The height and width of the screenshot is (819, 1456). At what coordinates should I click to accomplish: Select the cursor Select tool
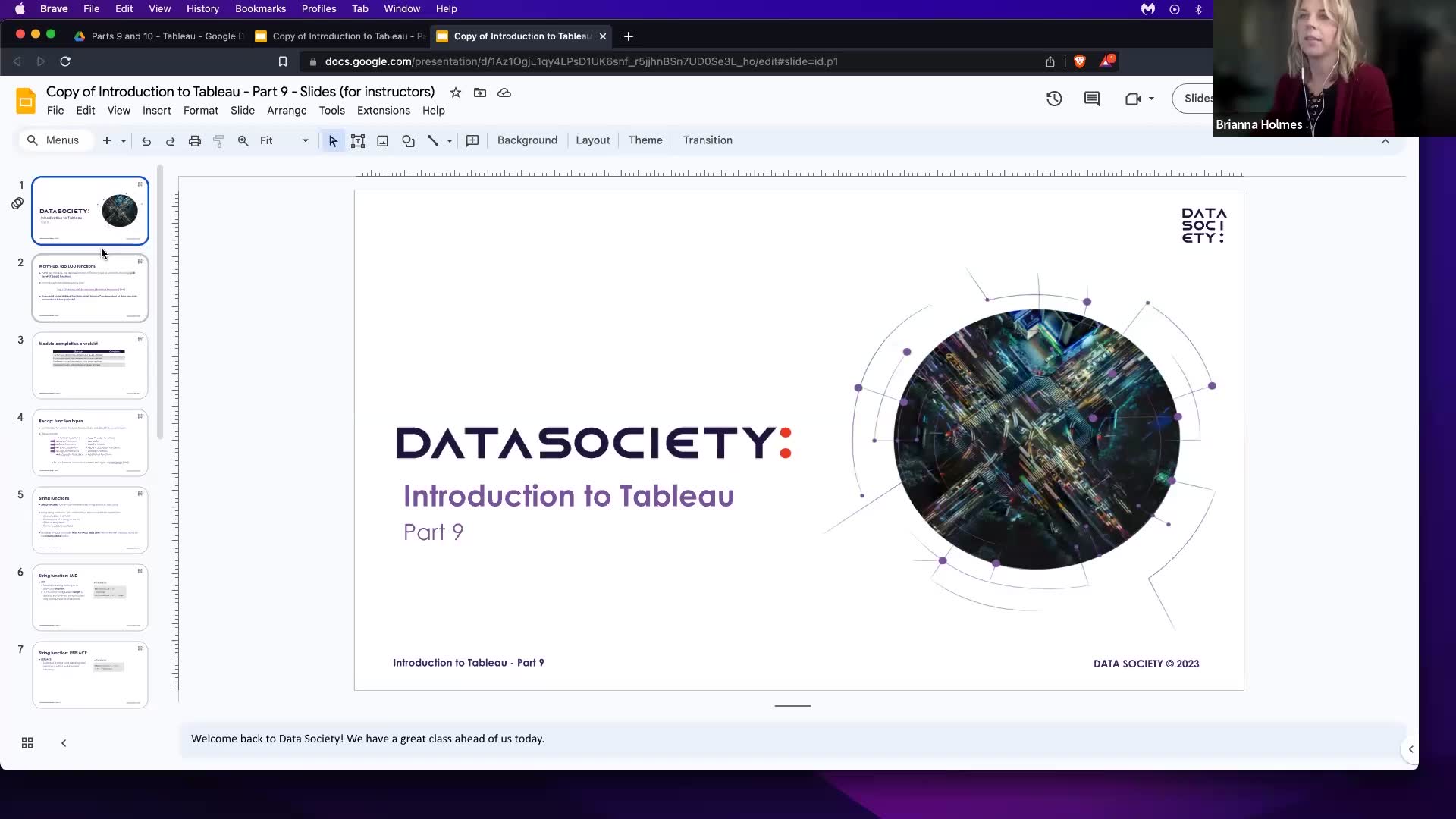click(x=333, y=141)
